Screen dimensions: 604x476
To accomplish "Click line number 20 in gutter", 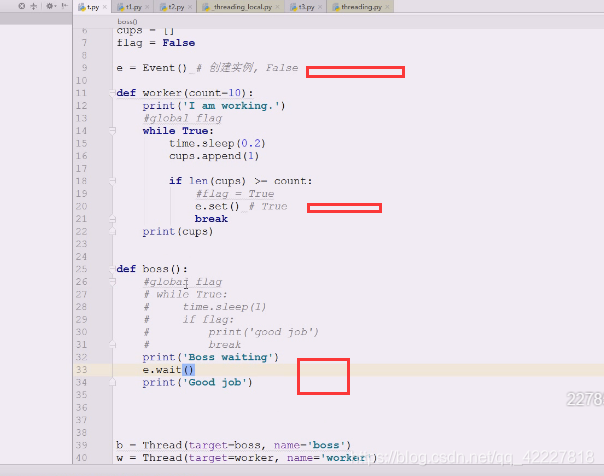I will pyautogui.click(x=81, y=206).
